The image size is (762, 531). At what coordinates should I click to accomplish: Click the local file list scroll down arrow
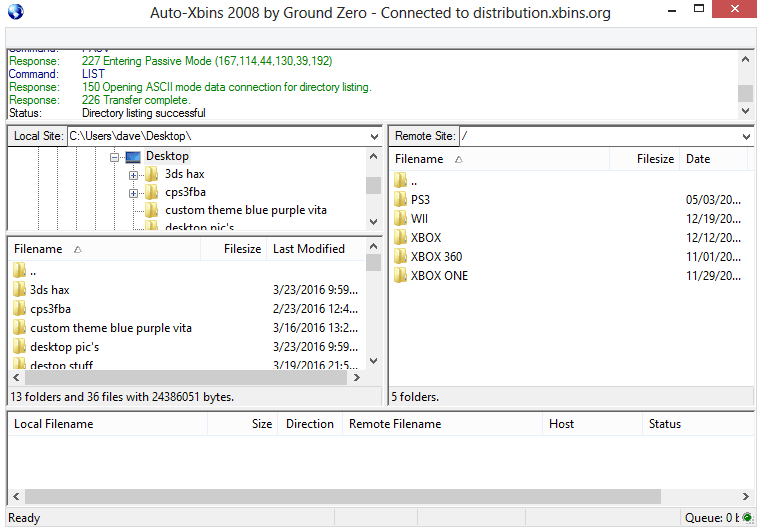373,360
